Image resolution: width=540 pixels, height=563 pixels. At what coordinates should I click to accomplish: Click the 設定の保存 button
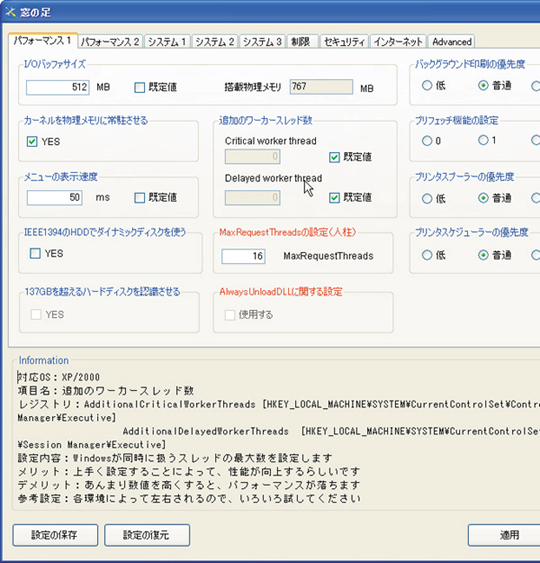[x=55, y=535]
